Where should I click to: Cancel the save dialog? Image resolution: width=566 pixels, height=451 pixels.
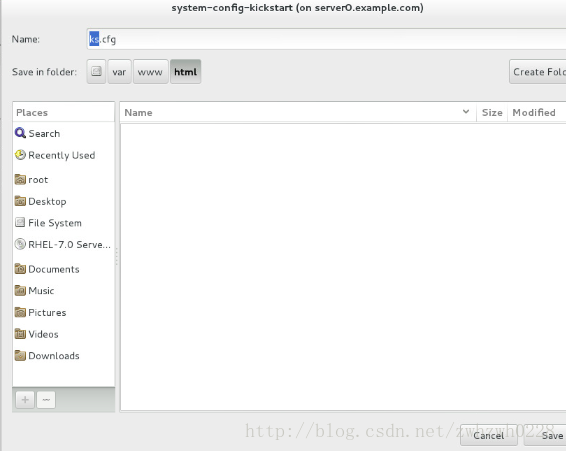point(489,435)
